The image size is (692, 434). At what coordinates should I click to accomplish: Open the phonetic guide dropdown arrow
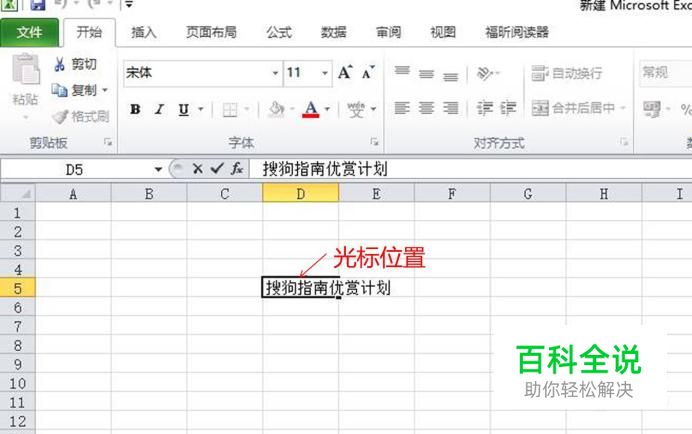[373, 109]
